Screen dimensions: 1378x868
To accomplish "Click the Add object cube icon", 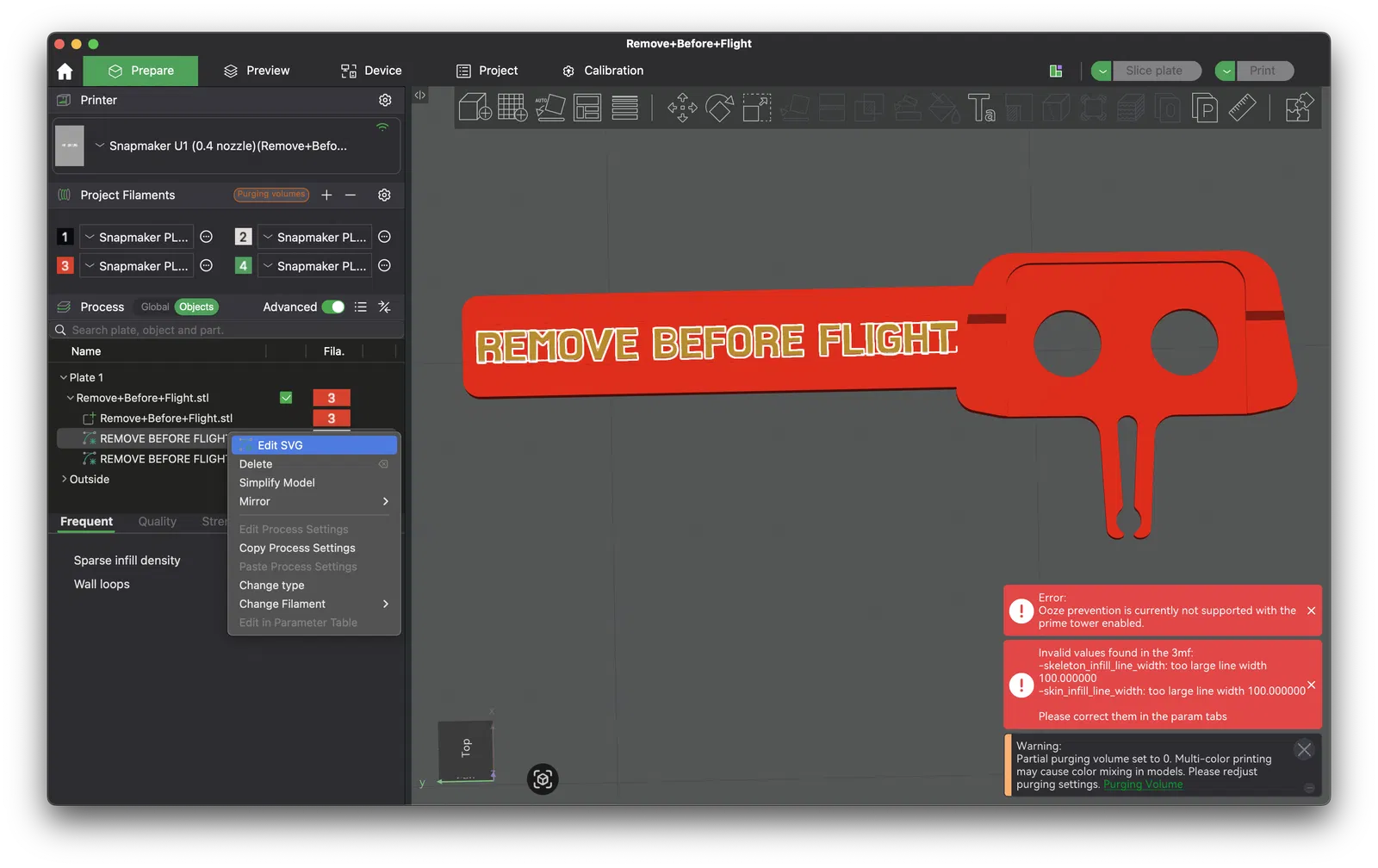I will tap(475, 108).
